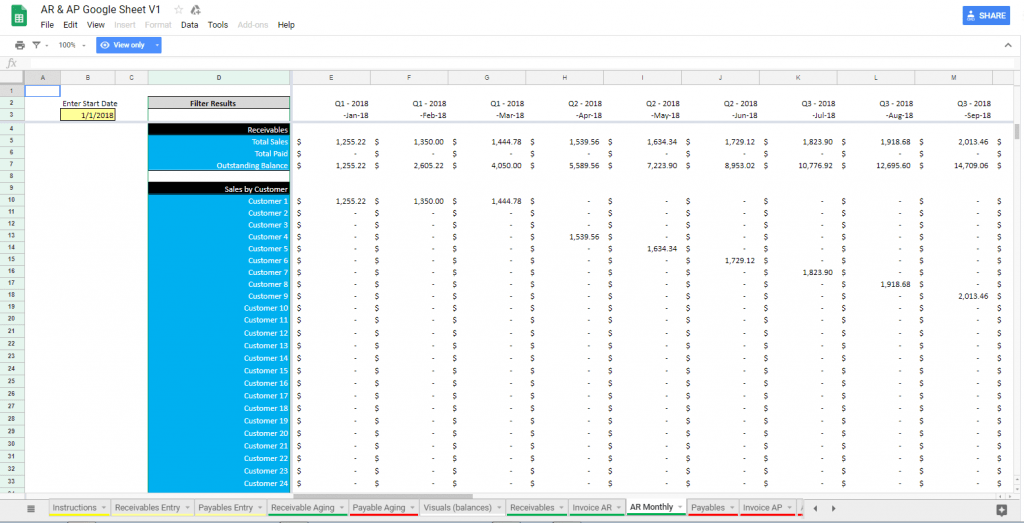The height and width of the screenshot is (523, 1024).
Task: Switch to the Payables Entry sheet tab
Action: (x=225, y=507)
